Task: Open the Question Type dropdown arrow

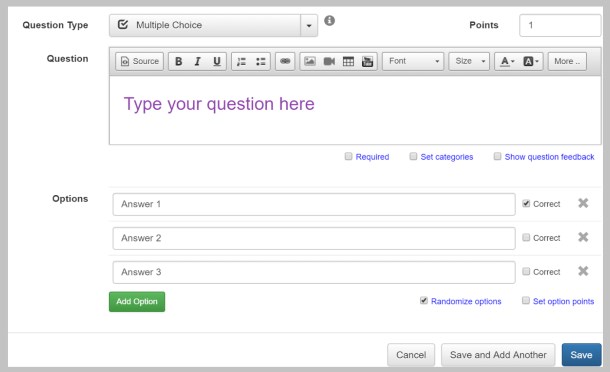Action: 309,26
